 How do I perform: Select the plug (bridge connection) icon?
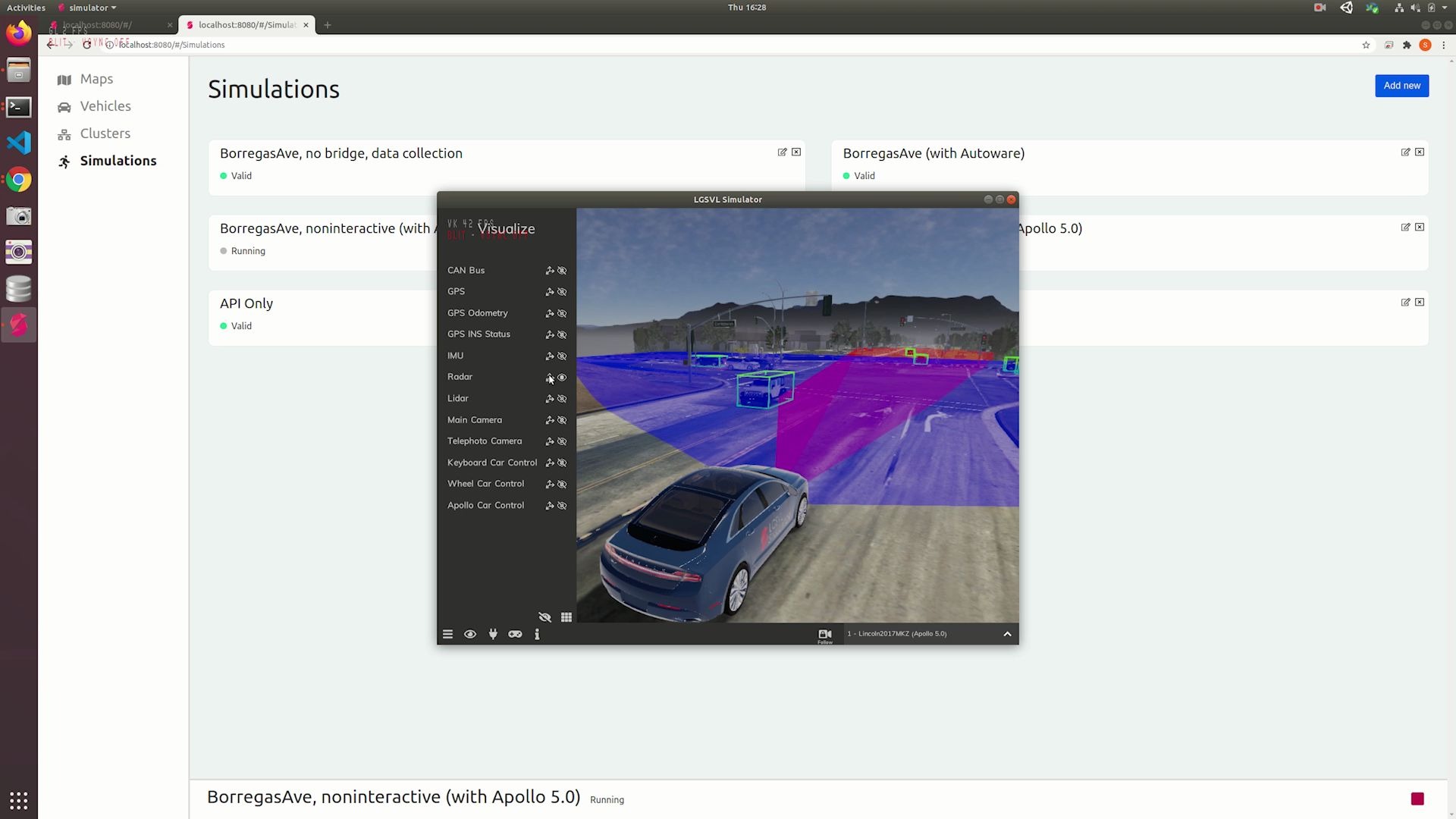[492, 634]
